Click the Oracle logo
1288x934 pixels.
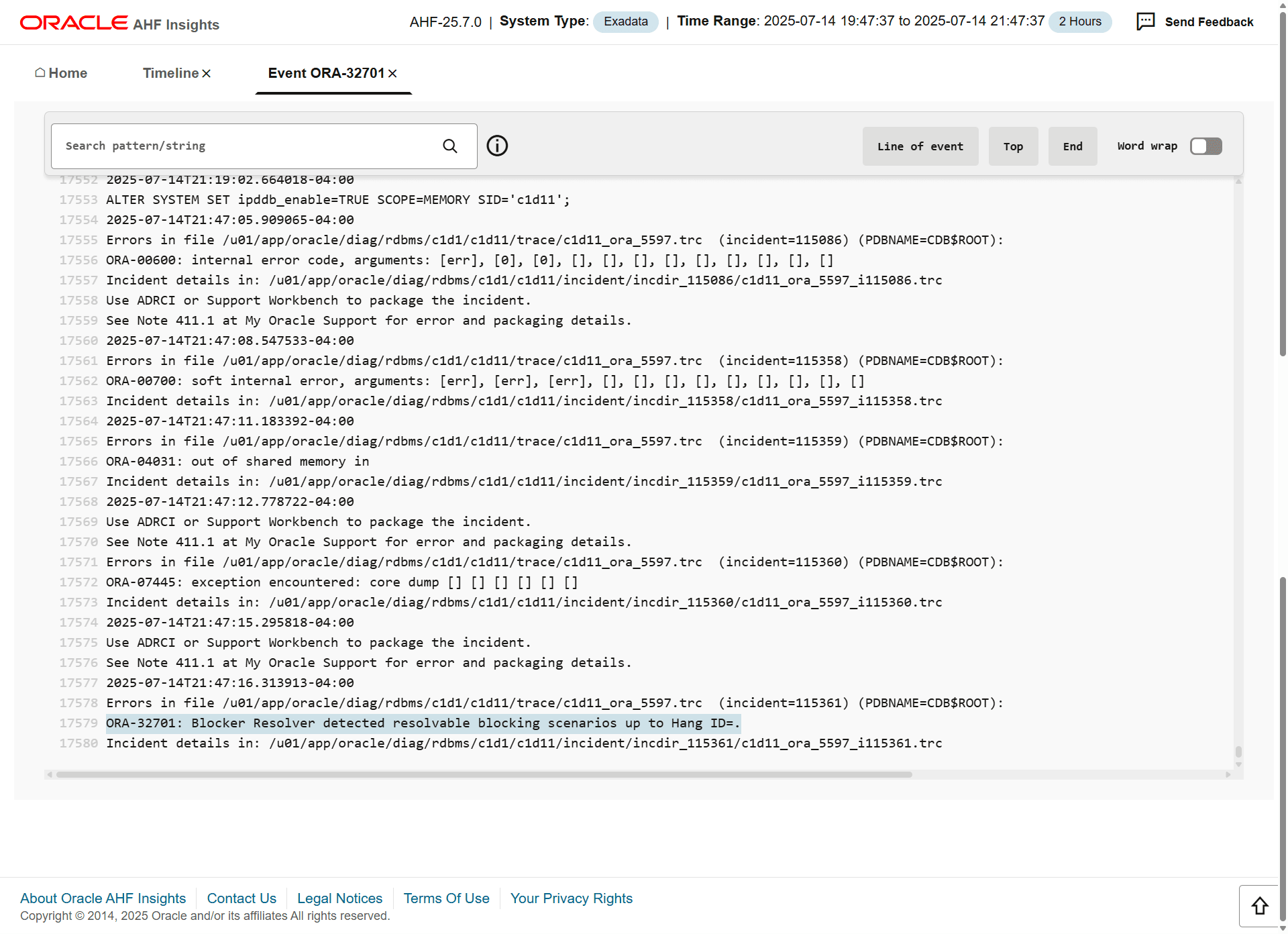click(74, 23)
